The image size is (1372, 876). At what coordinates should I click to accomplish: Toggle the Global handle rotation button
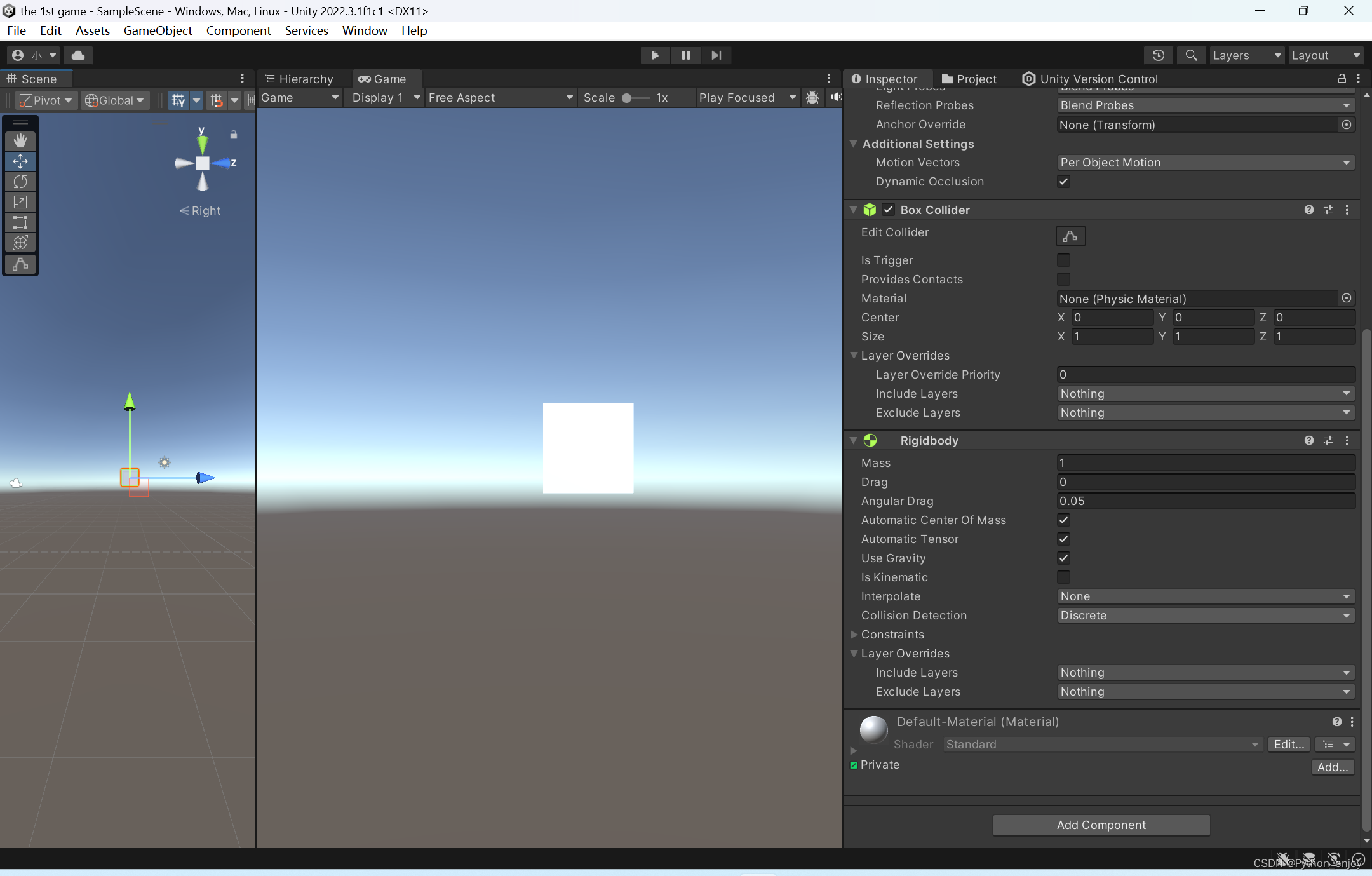[115, 100]
